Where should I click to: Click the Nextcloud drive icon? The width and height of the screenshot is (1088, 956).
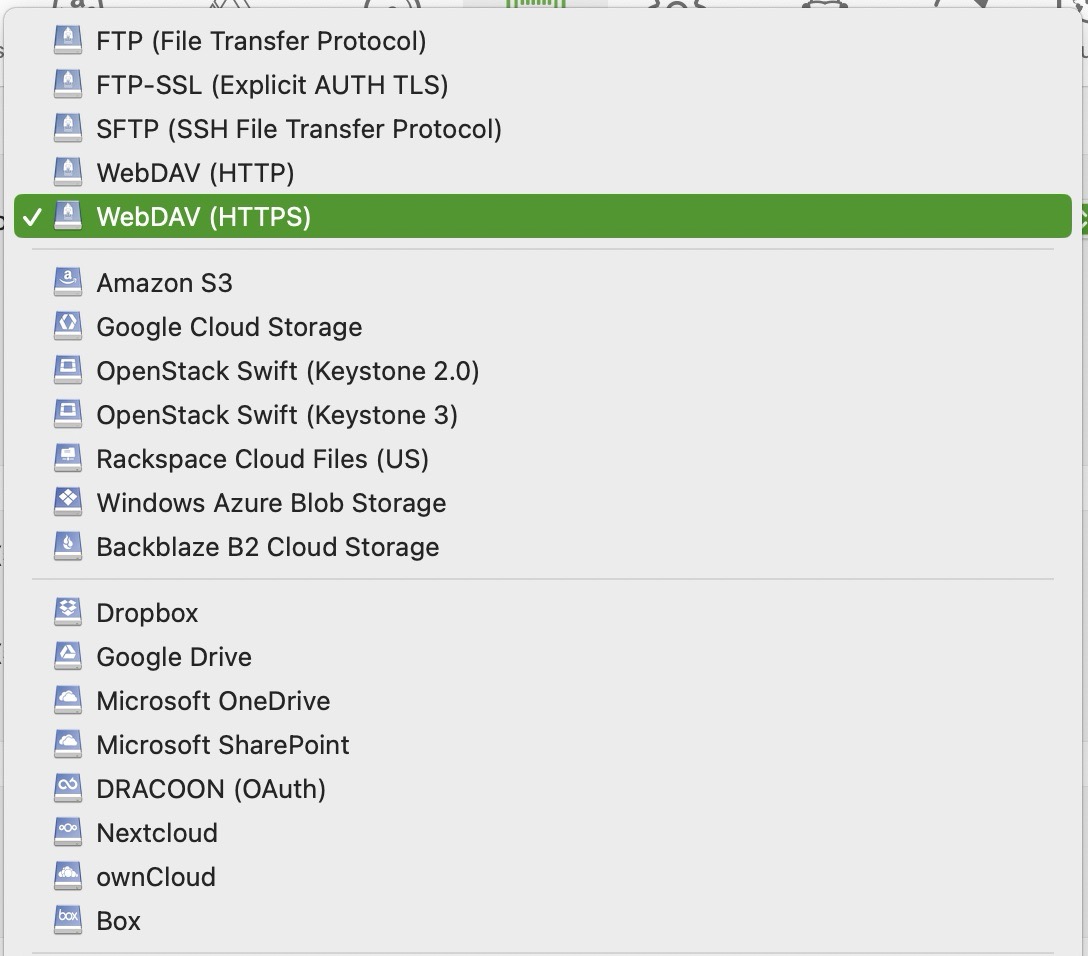(x=68, y=833)
